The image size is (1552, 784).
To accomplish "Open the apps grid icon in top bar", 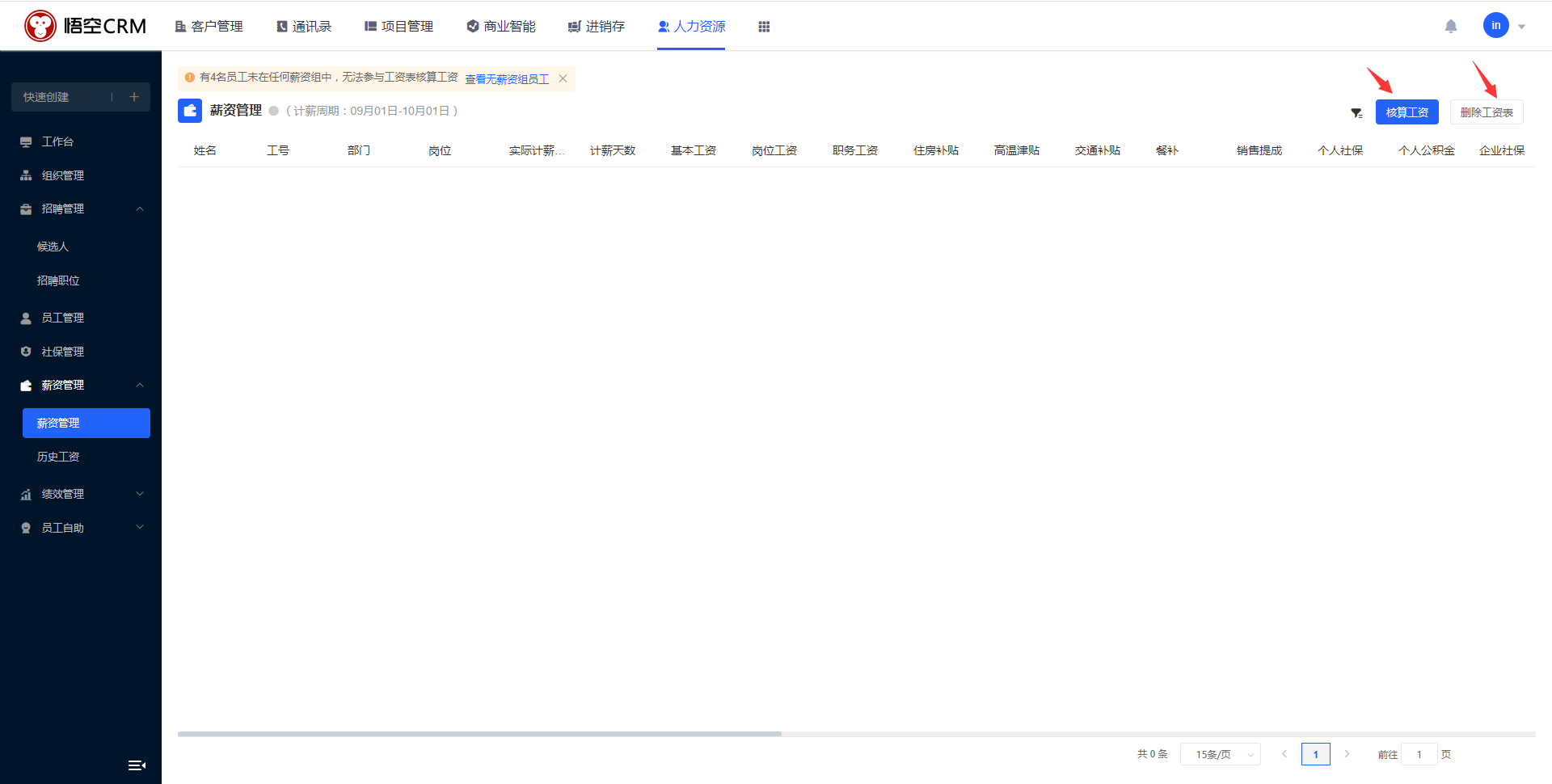I will click(x=764, y=27).
